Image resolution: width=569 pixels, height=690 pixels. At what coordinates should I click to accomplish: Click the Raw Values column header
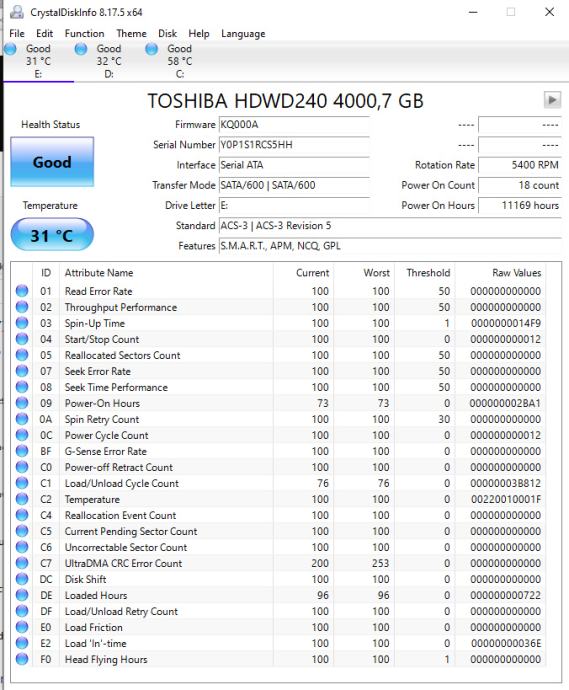[x=516, y=273]
